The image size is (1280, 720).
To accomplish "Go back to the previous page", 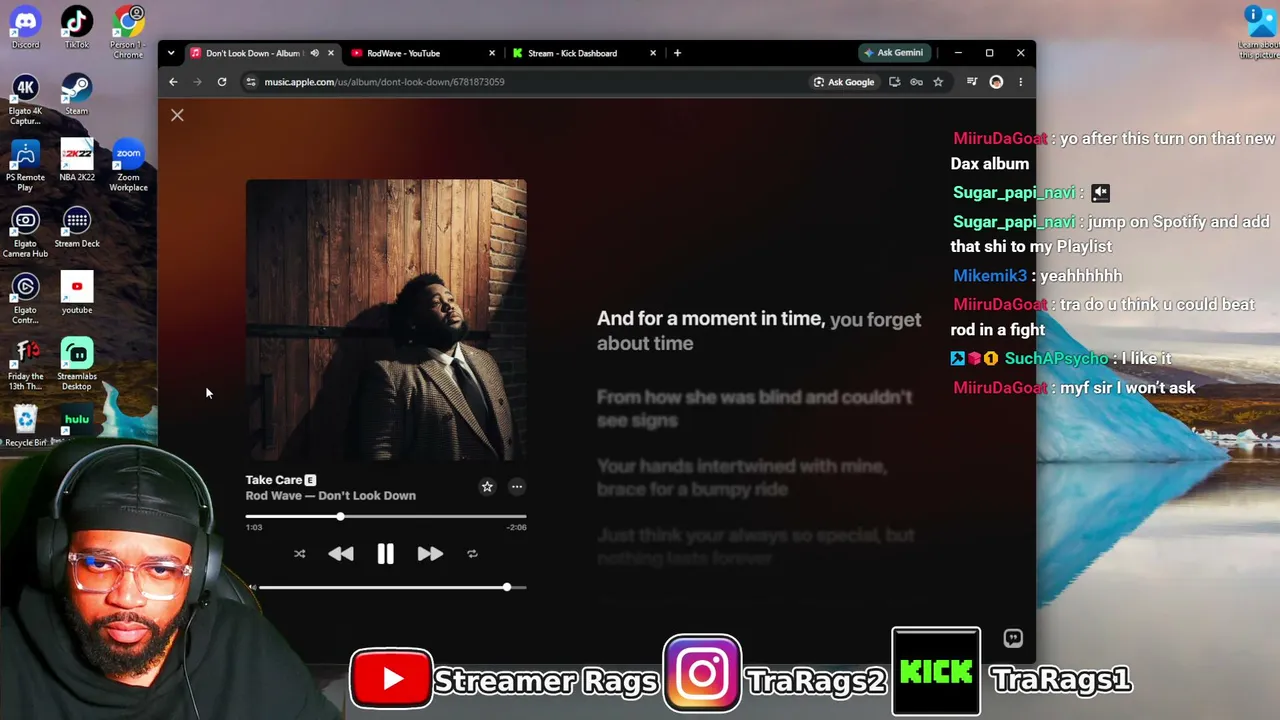I will (x=173, y=82).
